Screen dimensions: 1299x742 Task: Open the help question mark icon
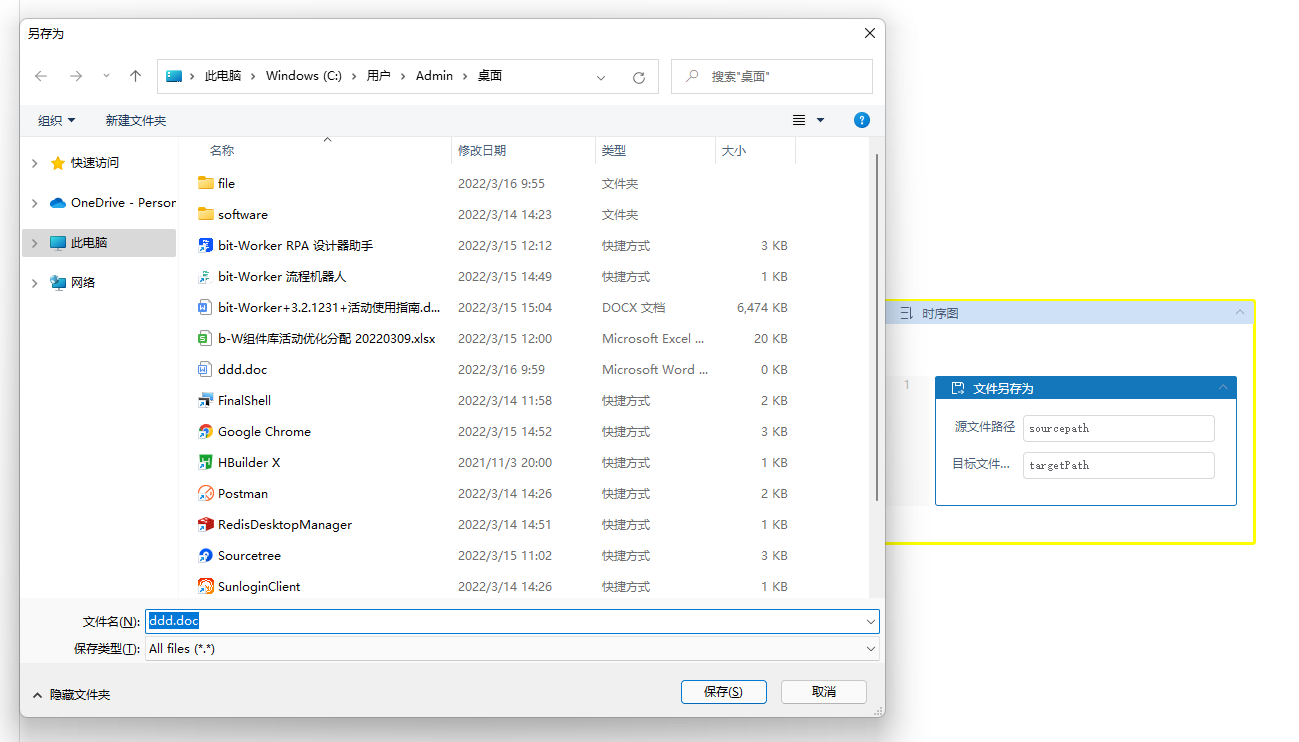(x=861, y=120)
